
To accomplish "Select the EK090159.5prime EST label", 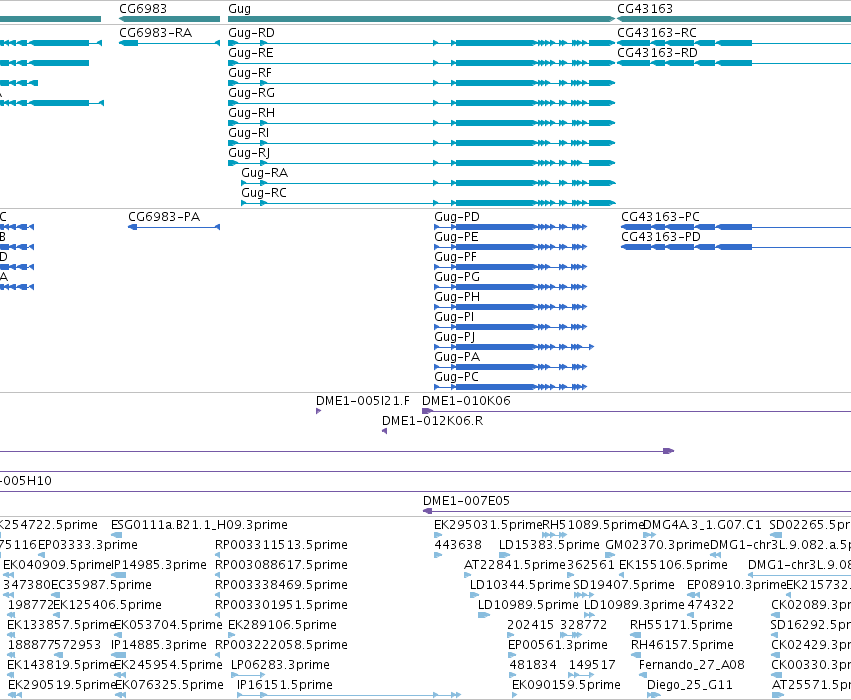I will (566, 685).
